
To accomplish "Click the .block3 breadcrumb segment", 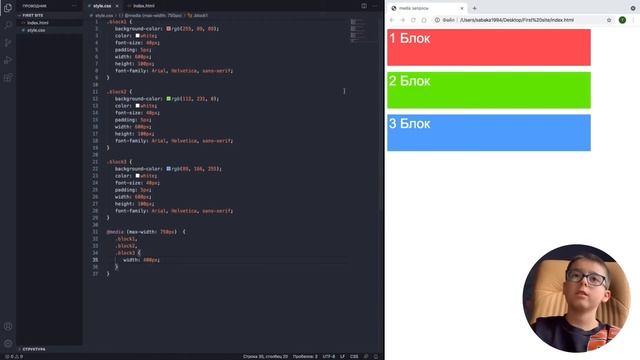I will pos(198,16).
